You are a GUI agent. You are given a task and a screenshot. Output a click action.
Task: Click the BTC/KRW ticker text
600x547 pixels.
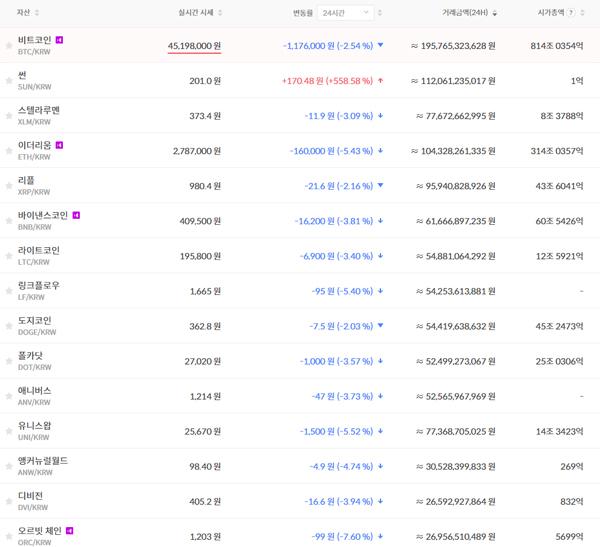click(x=34, y=52)
